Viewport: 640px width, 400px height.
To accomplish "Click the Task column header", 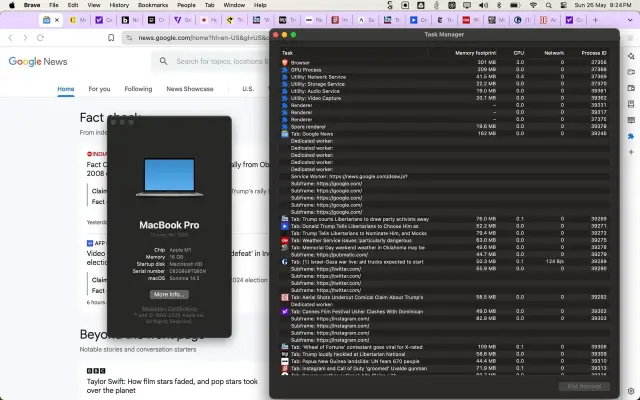I will [x=287, y=53].
